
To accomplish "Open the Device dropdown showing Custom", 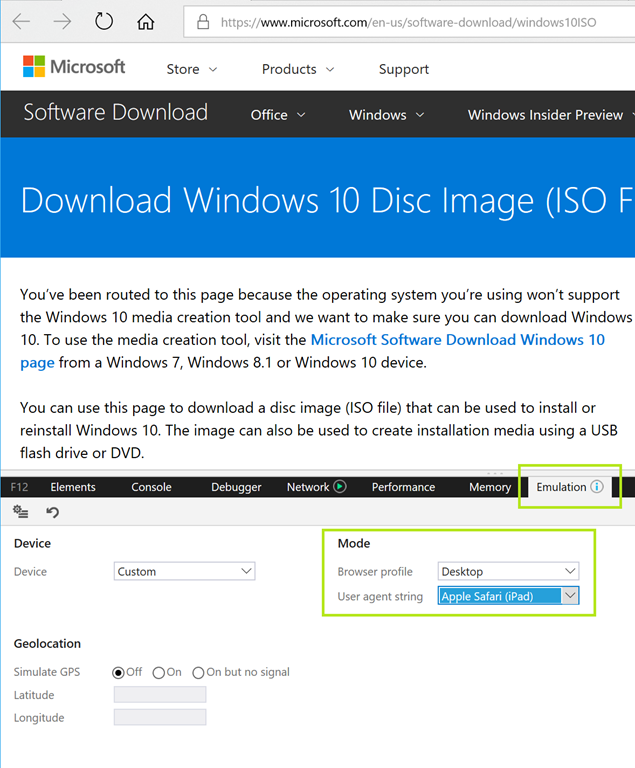I will [185, 572].
